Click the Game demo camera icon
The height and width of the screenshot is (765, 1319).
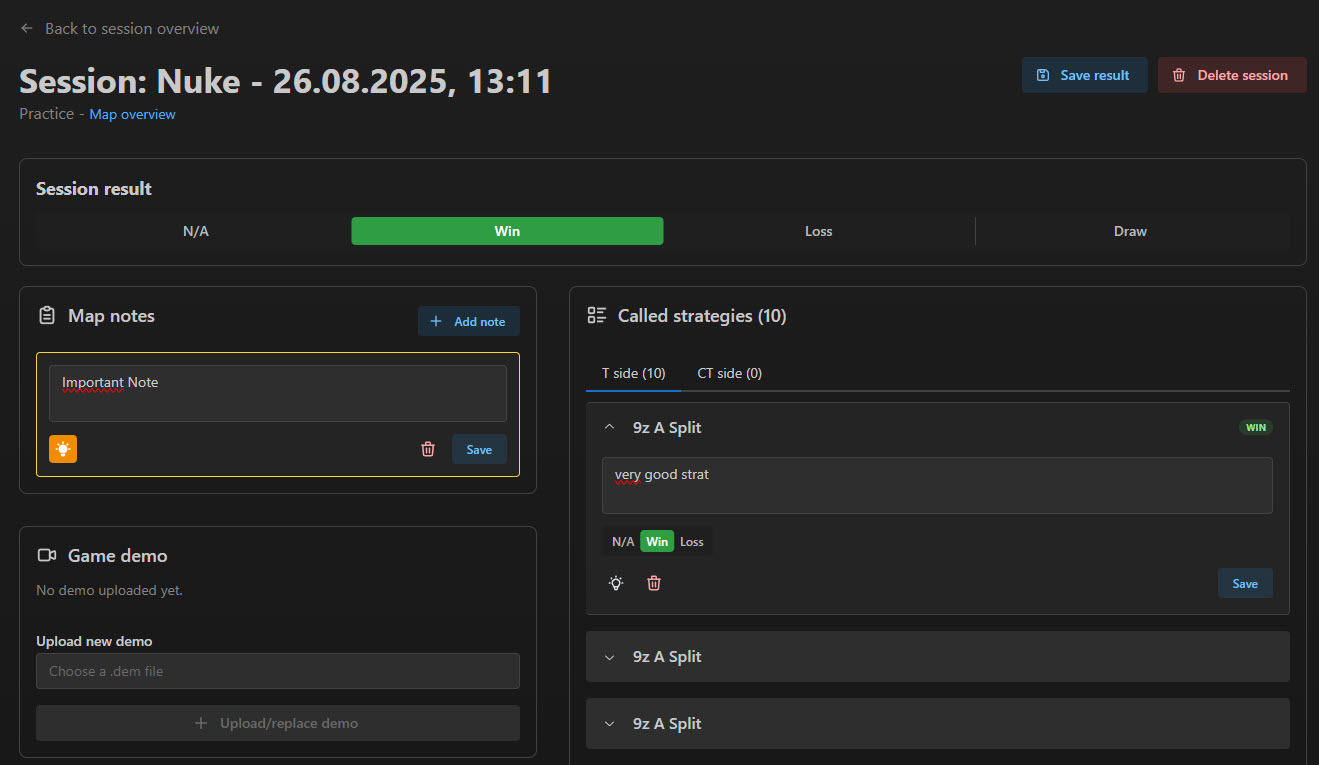pos(47,556)
